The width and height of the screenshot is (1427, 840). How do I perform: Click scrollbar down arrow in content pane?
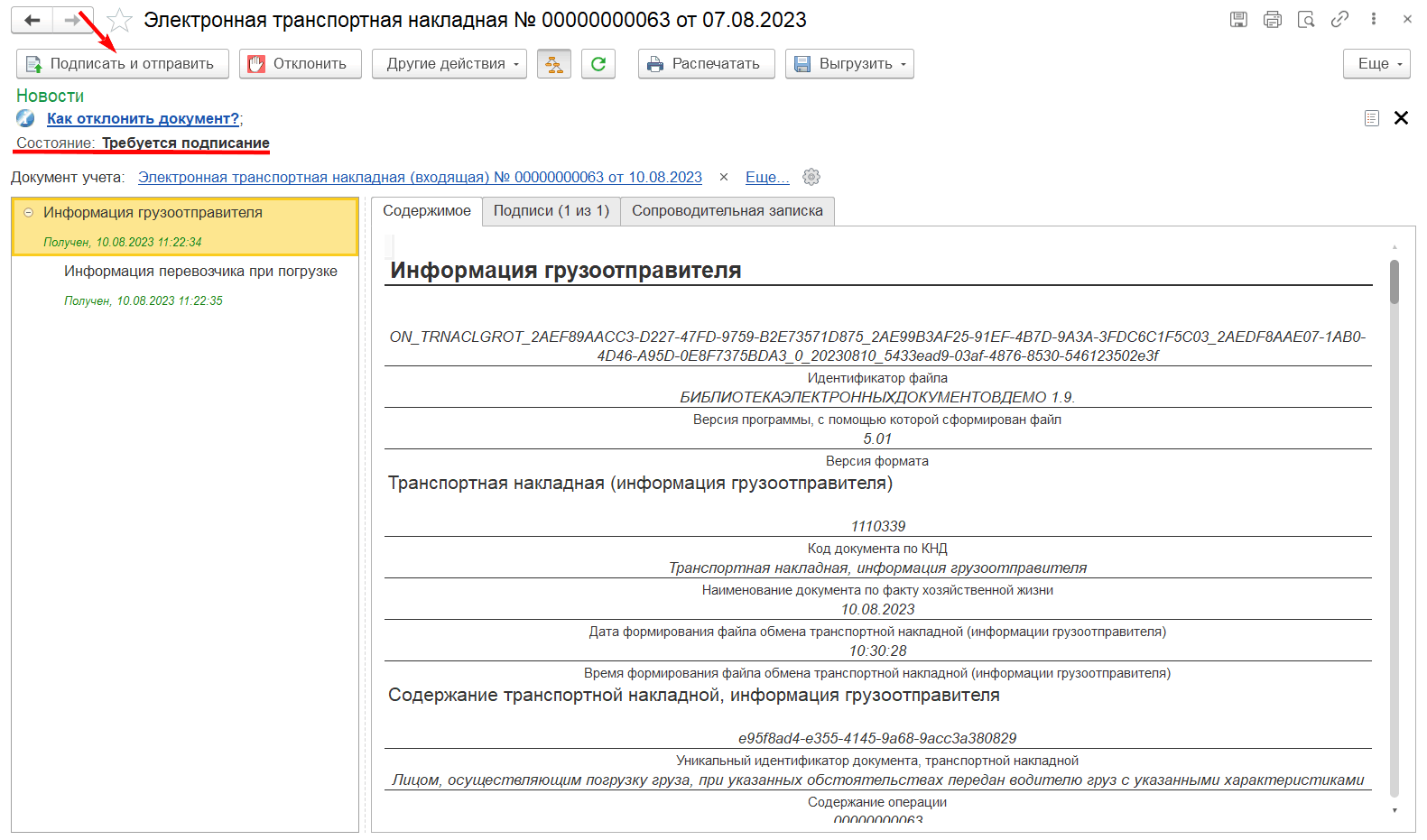point(1395,810)
